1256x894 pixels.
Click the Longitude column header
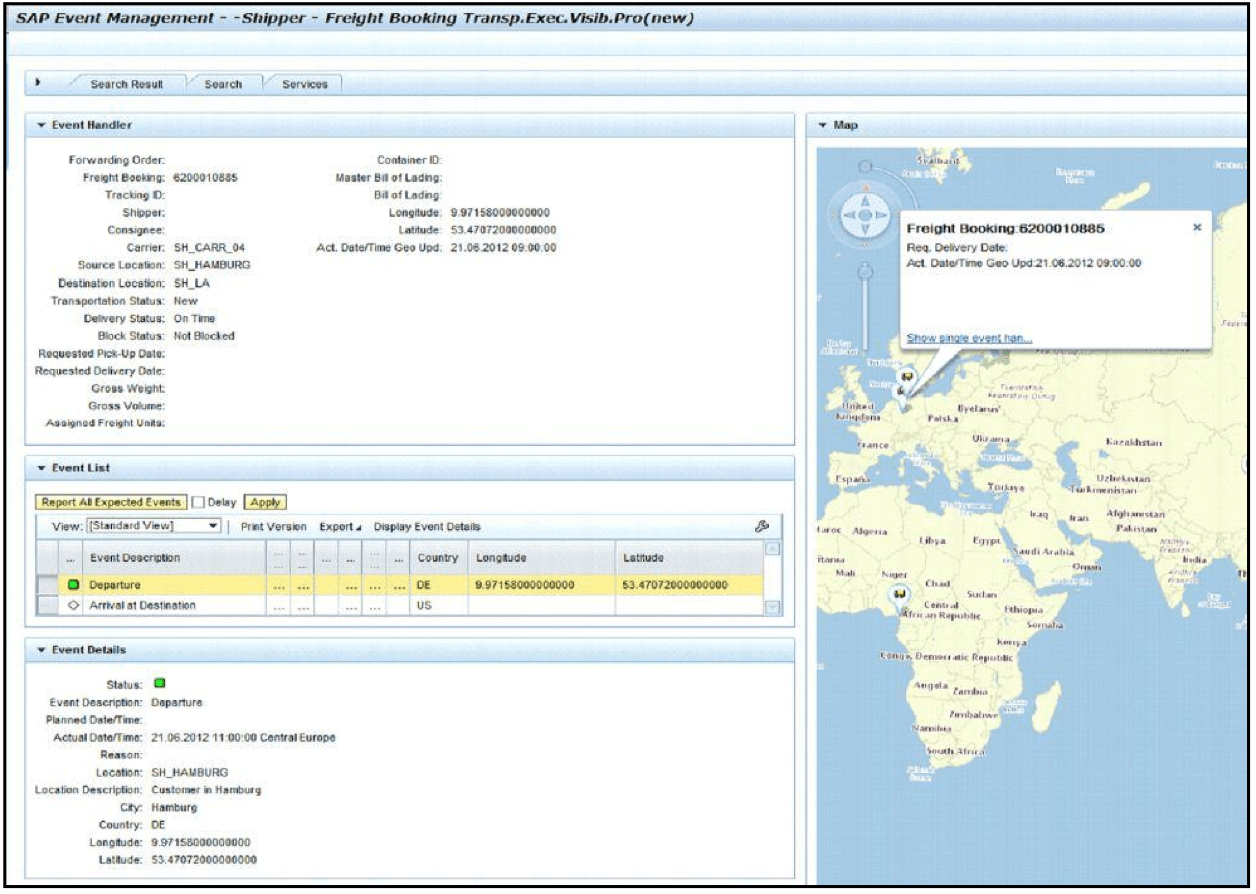tap(541, 558)
